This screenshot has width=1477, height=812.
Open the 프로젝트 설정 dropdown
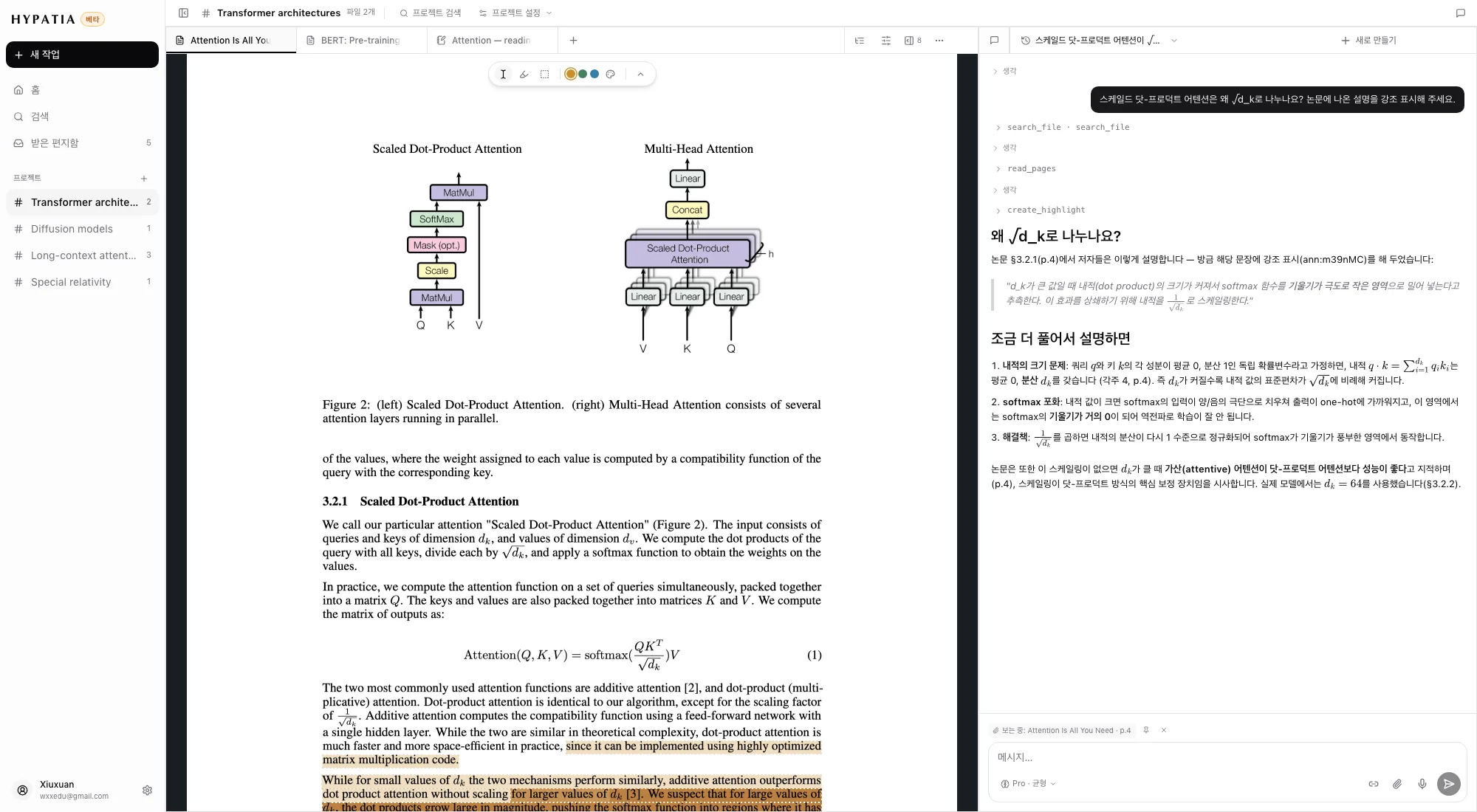point(515,13)
